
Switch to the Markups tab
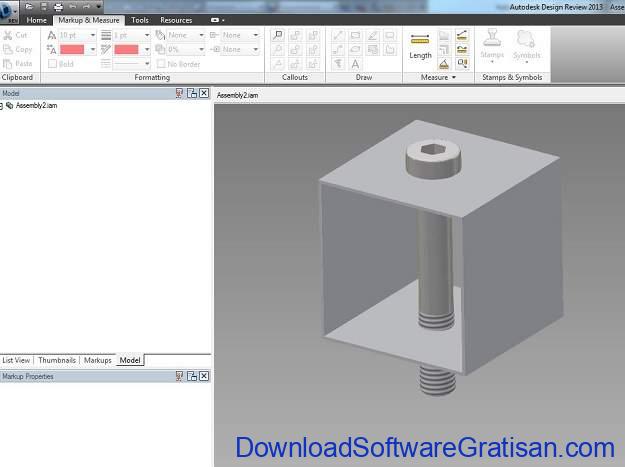pos(98,360)
